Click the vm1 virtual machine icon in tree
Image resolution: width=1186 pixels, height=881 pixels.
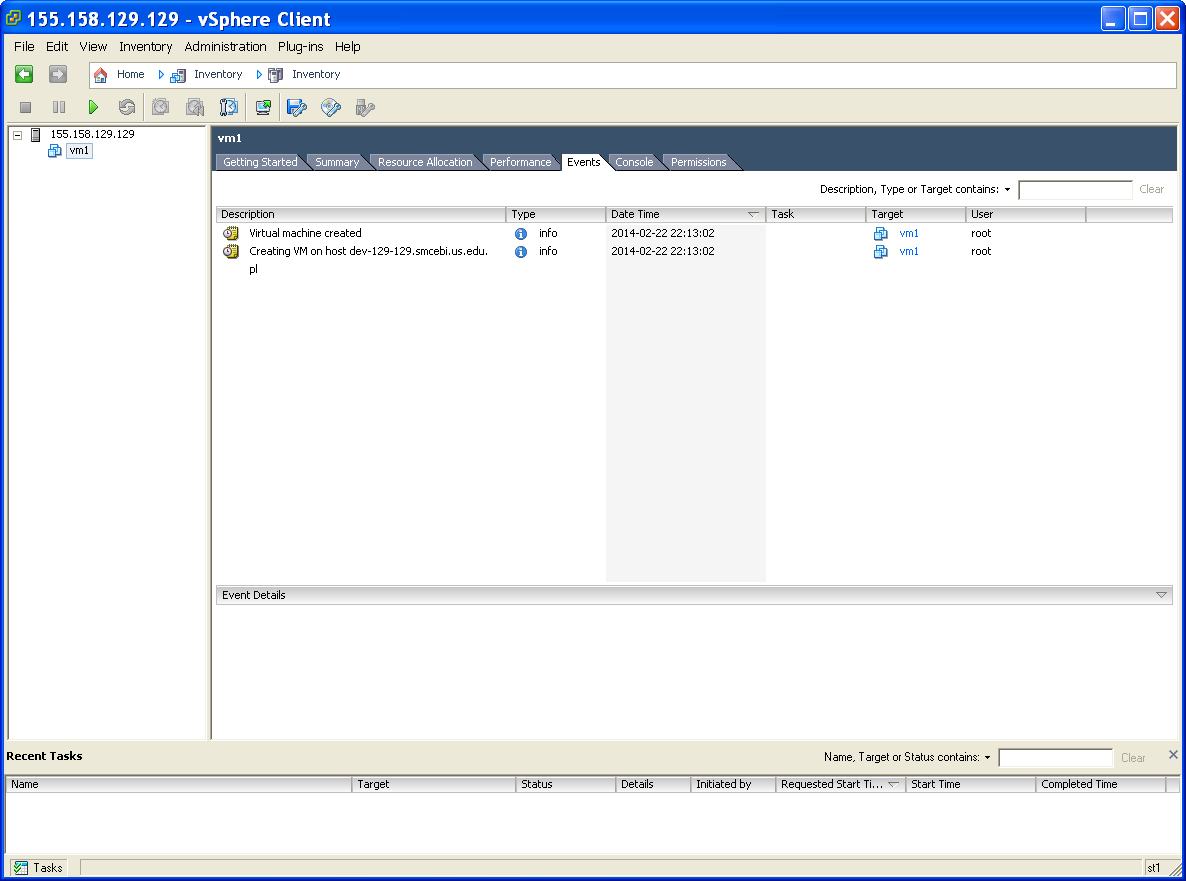[x=54, y=150]
